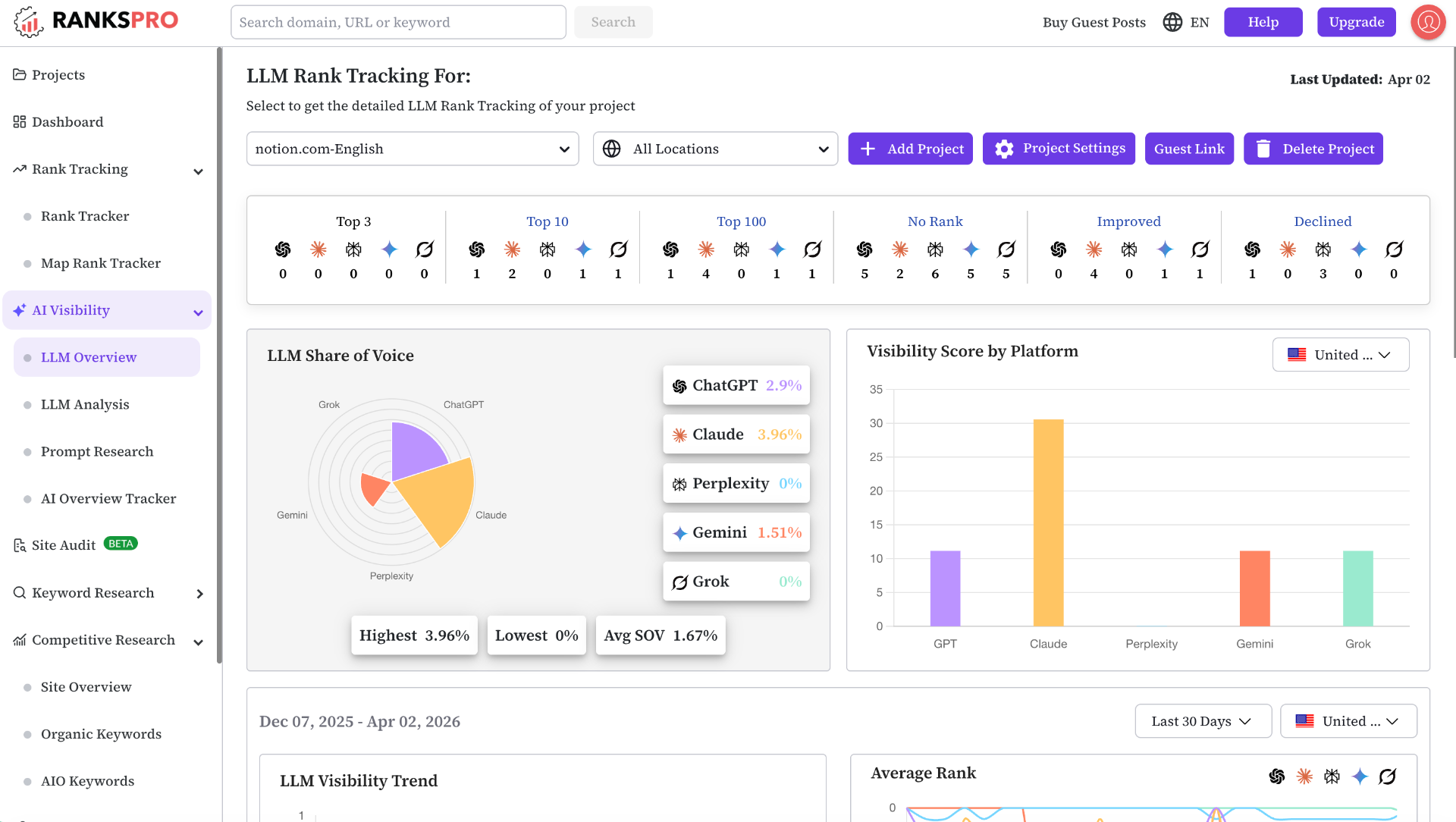Toggle Perplexity line in Average Rank legend
This screenshot has height=822, width=1456.
[x=1332, y=777]
